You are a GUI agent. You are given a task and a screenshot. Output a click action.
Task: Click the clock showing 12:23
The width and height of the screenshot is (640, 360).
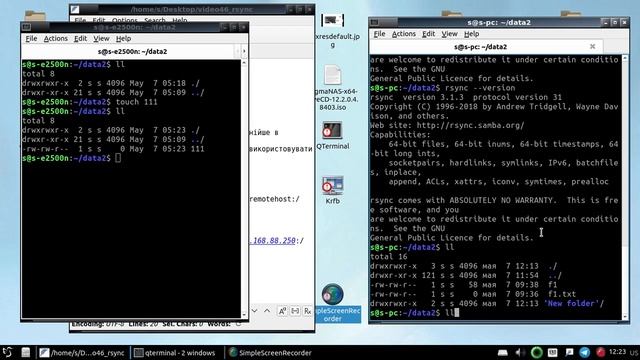pyautogui.click(x=617, y=351)
